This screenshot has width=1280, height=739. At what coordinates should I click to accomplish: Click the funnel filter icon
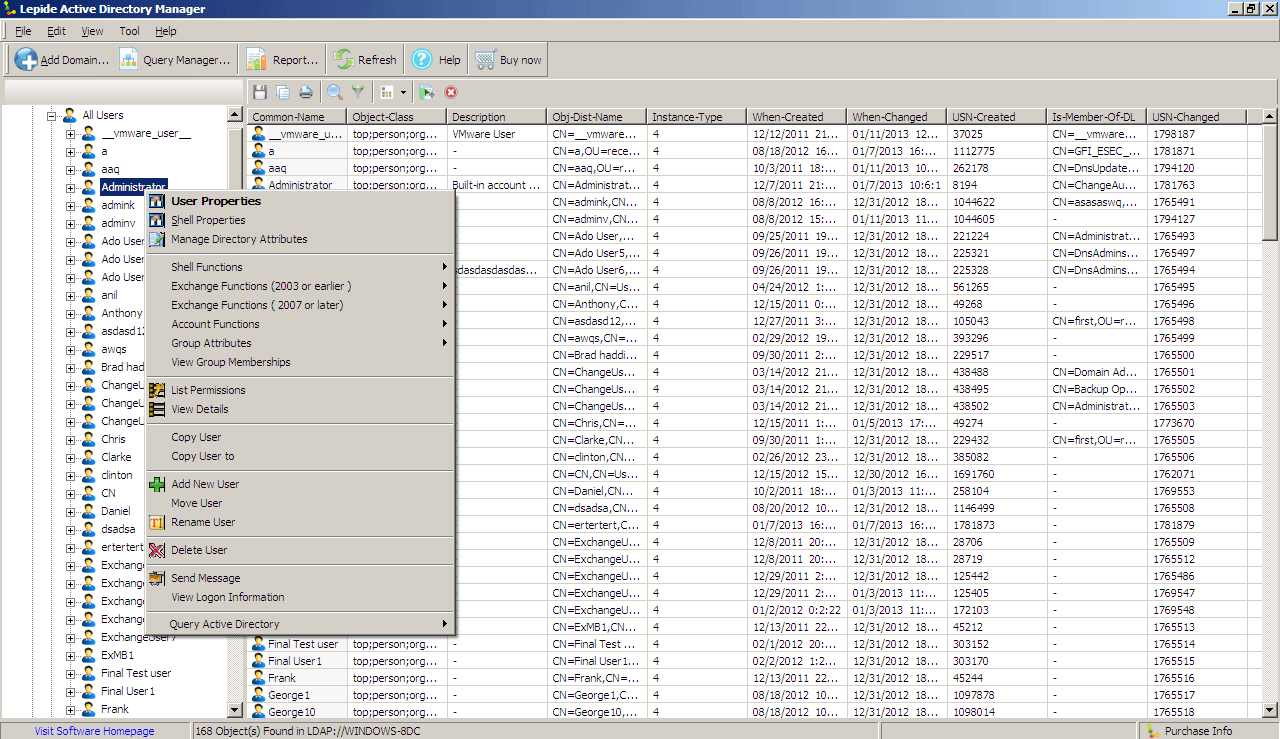click(x=358, y=92)
